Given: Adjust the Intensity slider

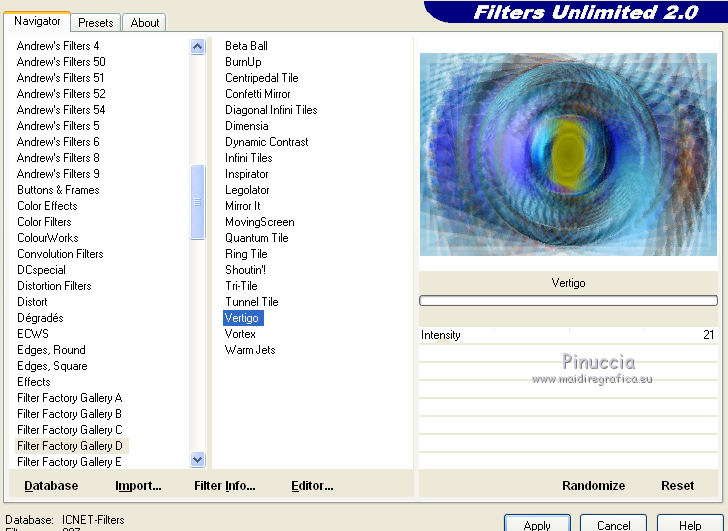Looking at the screenshot, I should click(x=568, y=335).
